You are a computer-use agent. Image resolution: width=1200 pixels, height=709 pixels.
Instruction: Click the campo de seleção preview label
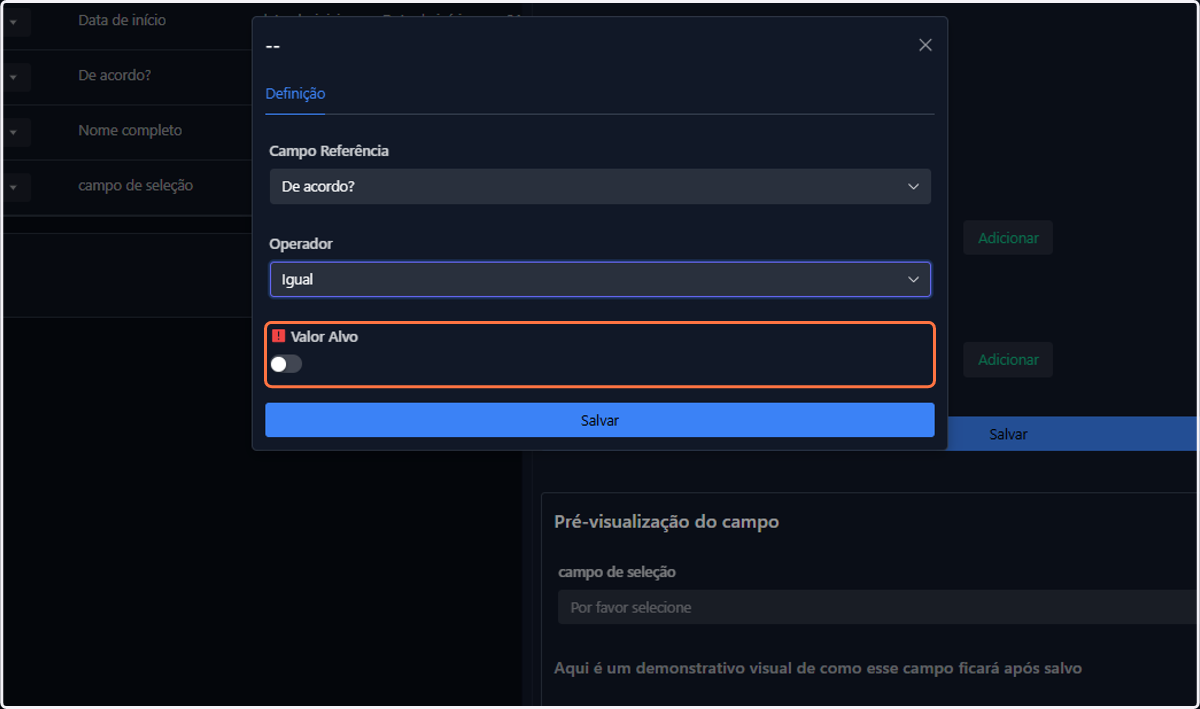[x=617, y=572]
